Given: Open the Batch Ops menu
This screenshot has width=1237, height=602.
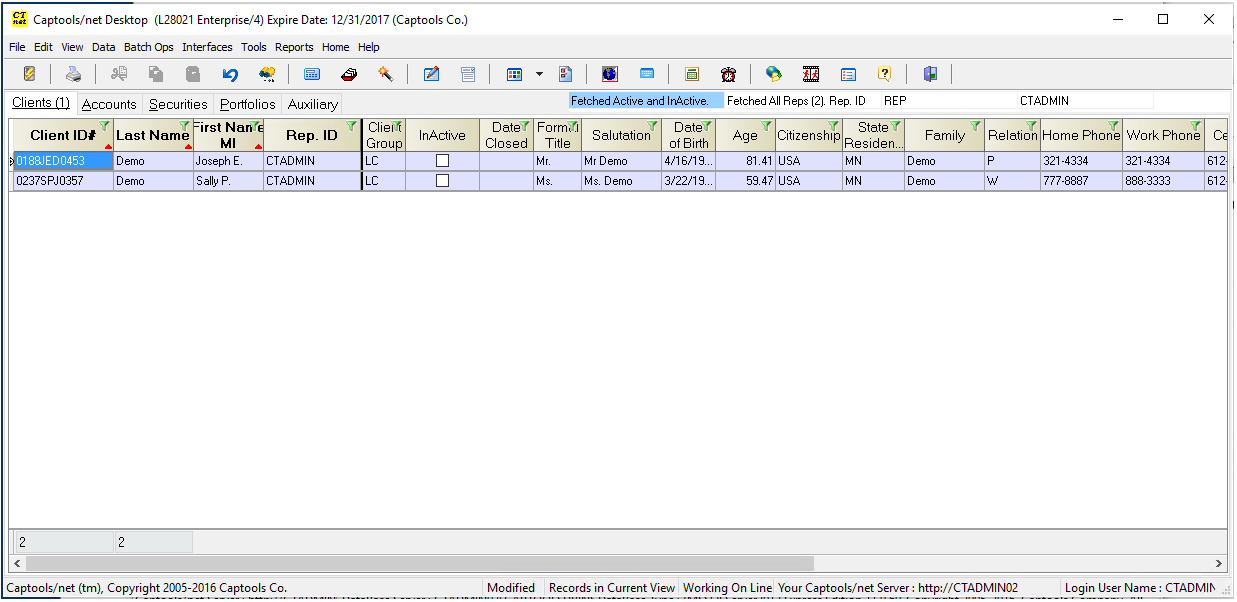Looking at the screenshot, I should pyautogui.click(x=148, y=47).
